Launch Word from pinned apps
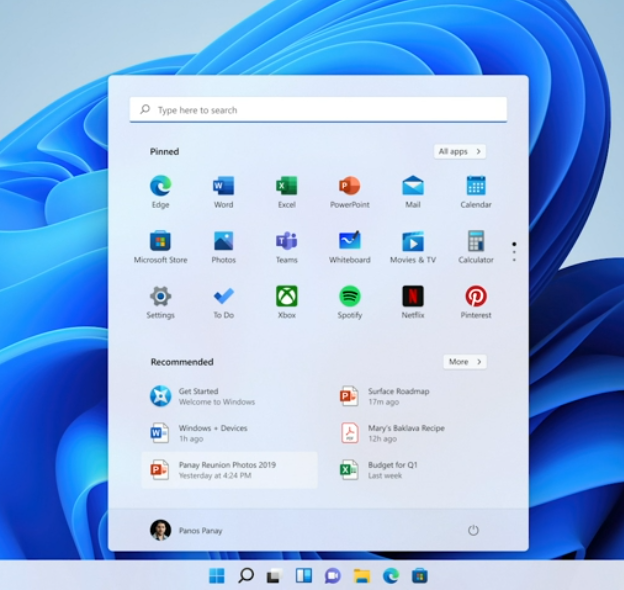 tap(223, 191)
